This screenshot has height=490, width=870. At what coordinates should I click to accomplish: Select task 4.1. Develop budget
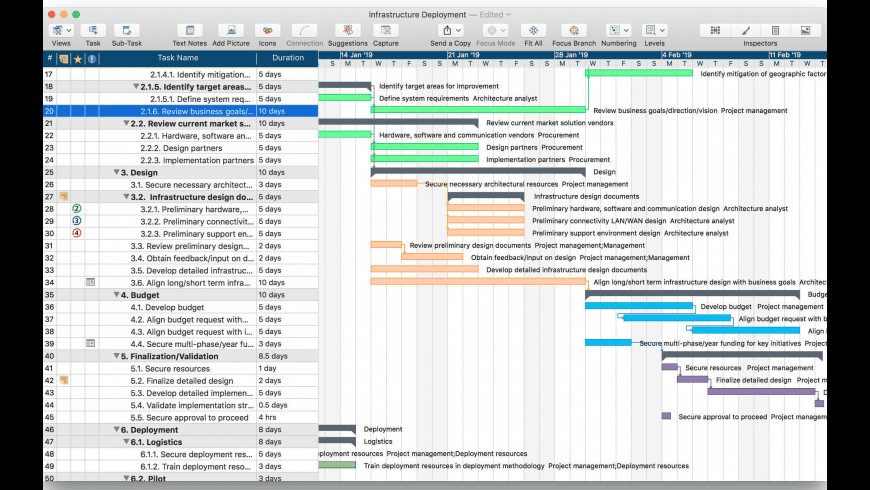click(167, 307)
